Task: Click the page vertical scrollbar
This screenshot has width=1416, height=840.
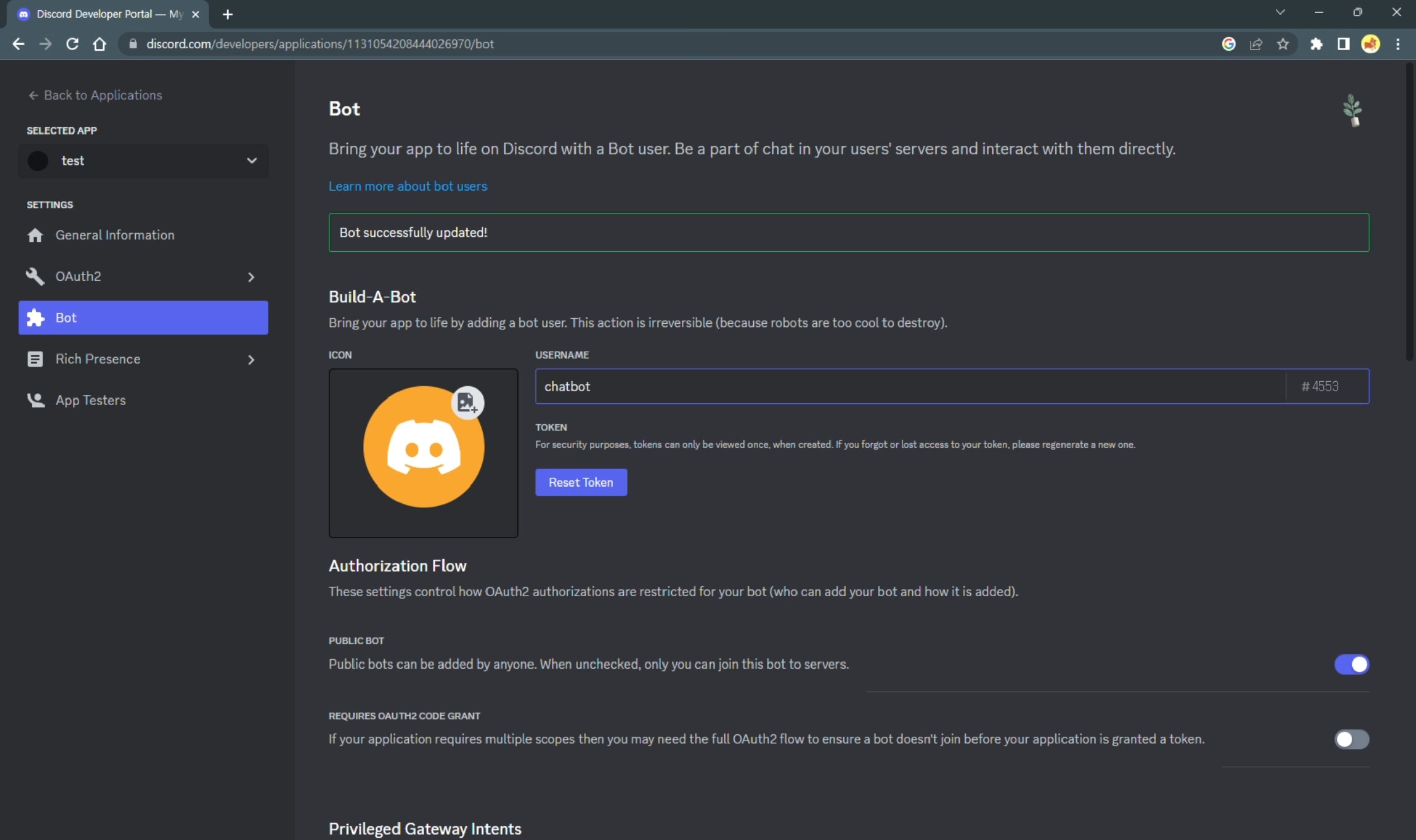Action: tap(1409, 212)
